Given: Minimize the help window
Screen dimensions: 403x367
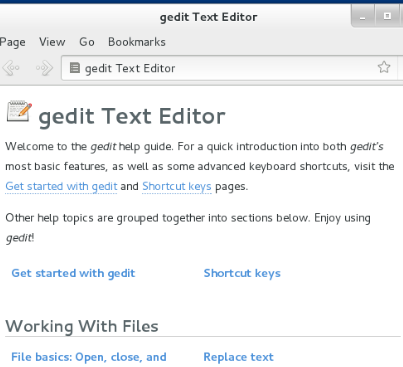Looking at the screenshot, I should pos(362,16).
